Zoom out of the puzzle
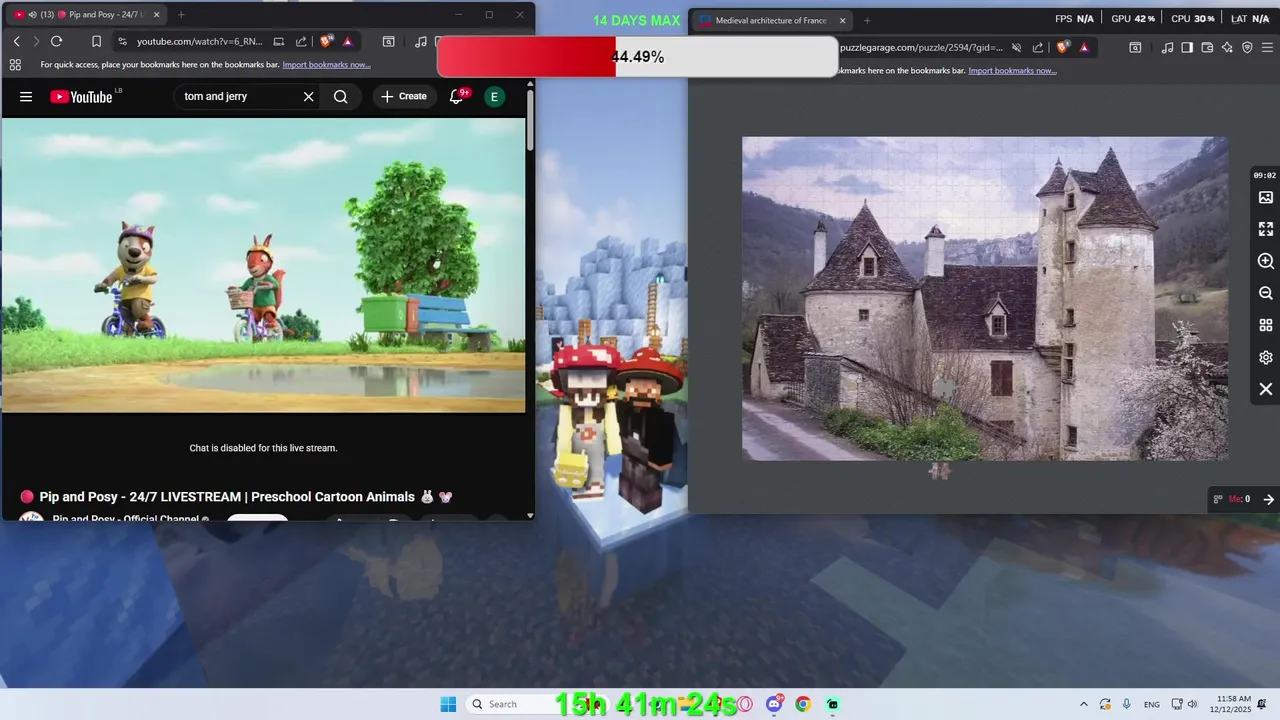The width and height of the screenshot is (1280, 720). [x=1266, y=293]
